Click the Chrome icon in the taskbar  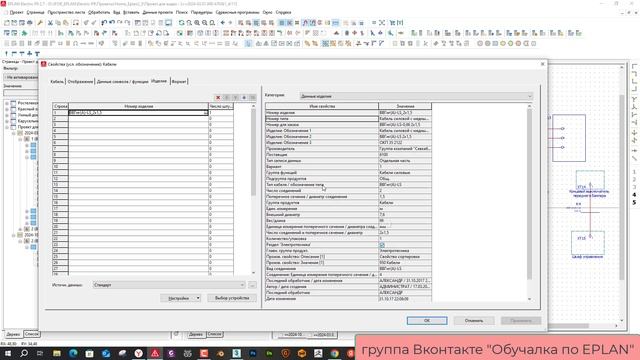[x=335, y=353]
